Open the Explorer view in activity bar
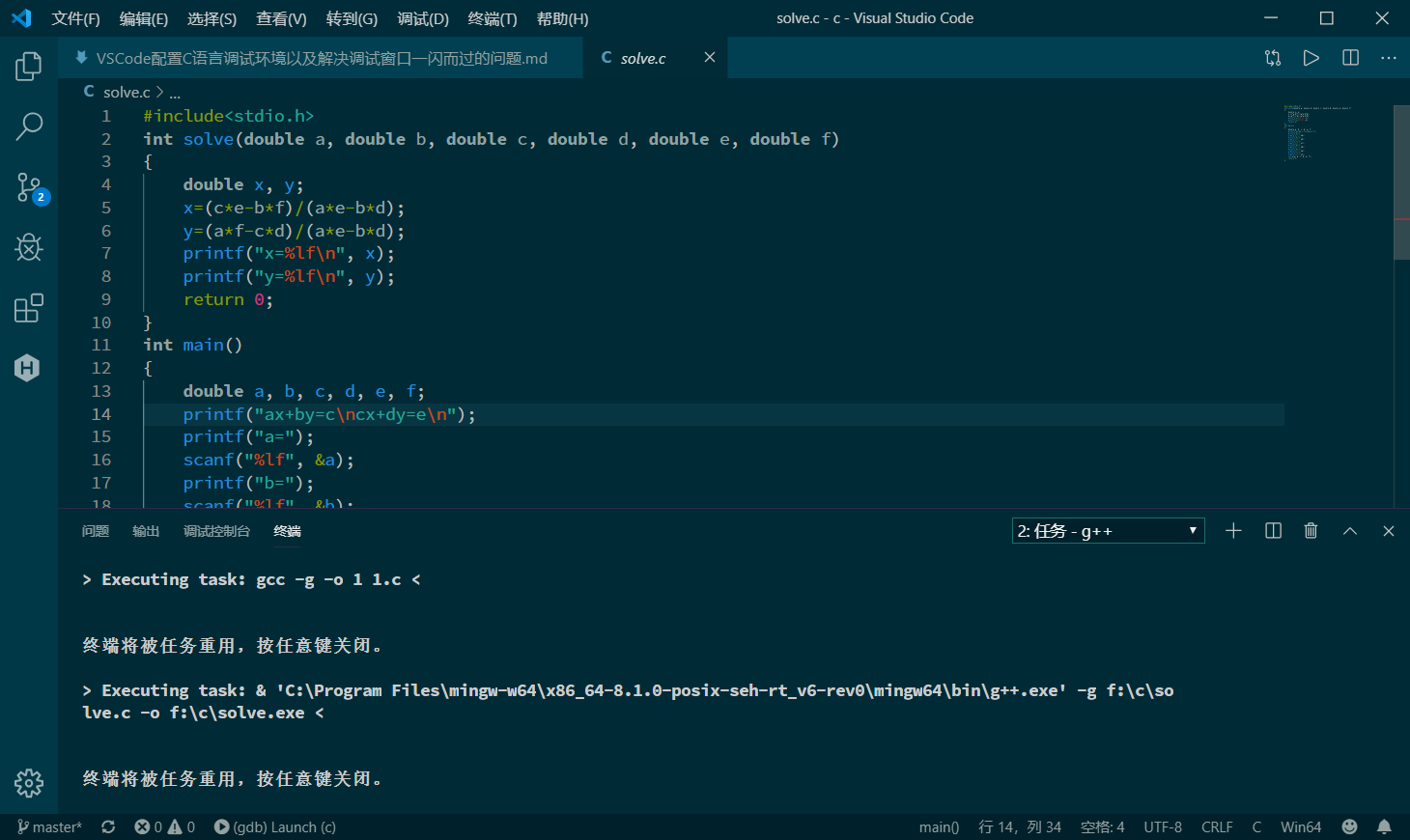 click(29, 67)
